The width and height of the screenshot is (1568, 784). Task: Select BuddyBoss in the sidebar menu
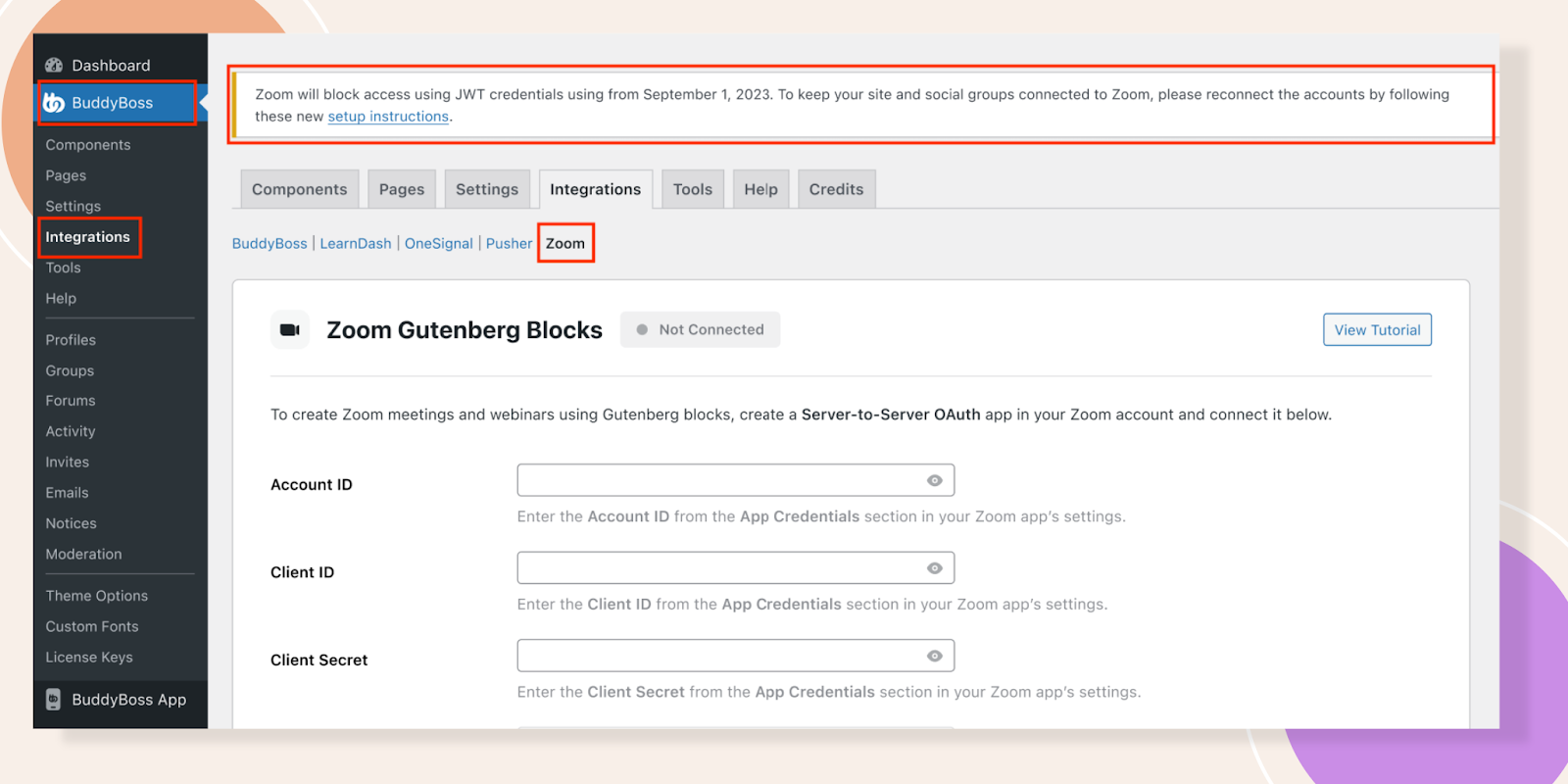click(113, 103)
